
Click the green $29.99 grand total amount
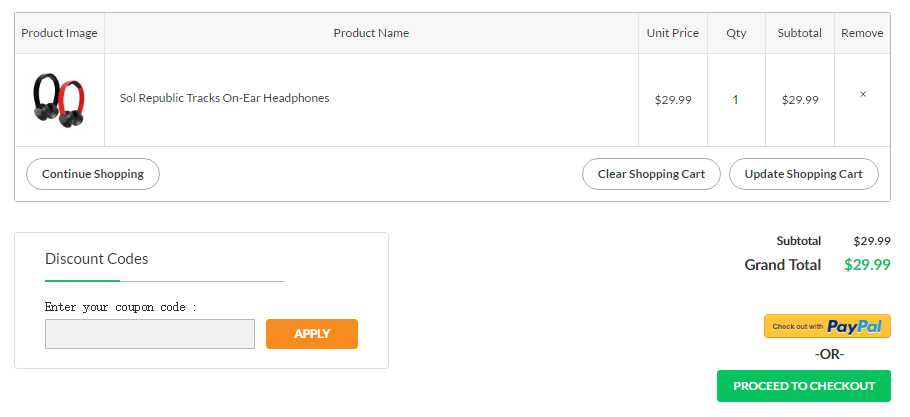point(867,265)
